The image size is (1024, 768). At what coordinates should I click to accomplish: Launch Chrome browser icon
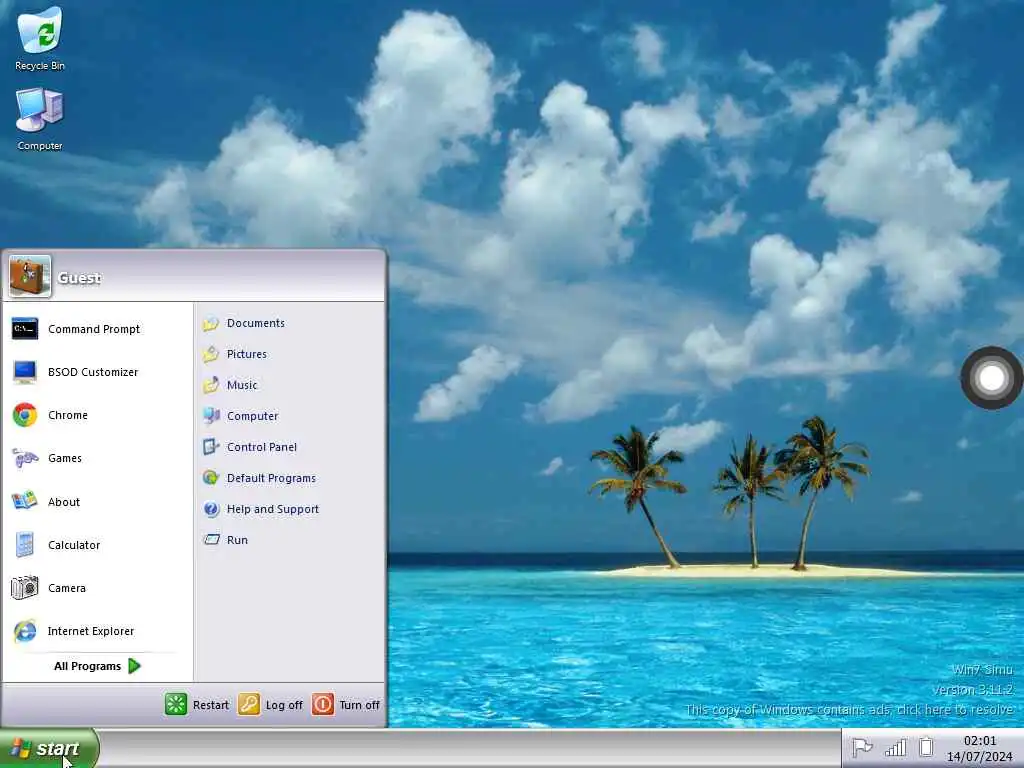(x=25, y=415)
